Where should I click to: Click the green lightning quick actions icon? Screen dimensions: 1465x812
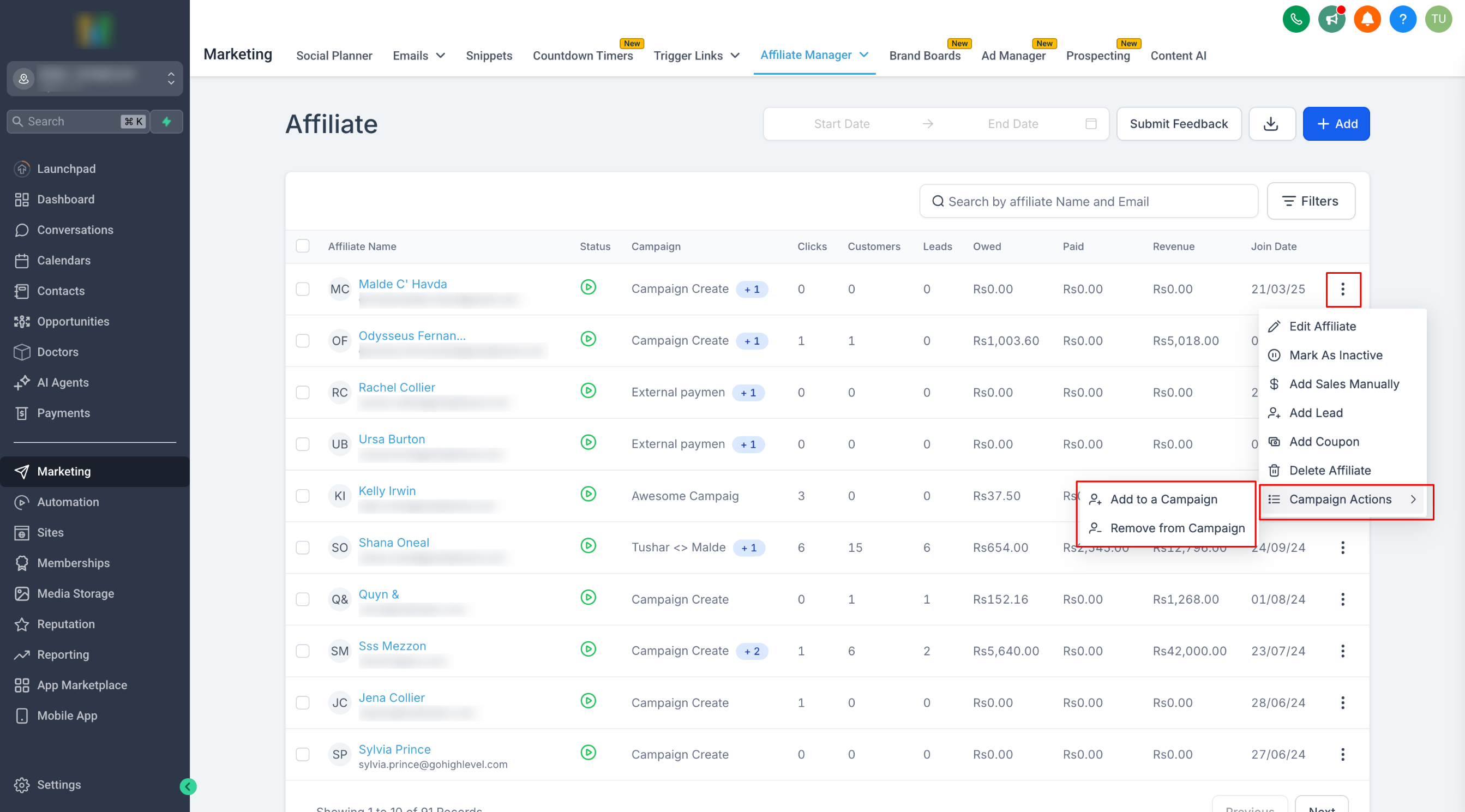(167, 122)
